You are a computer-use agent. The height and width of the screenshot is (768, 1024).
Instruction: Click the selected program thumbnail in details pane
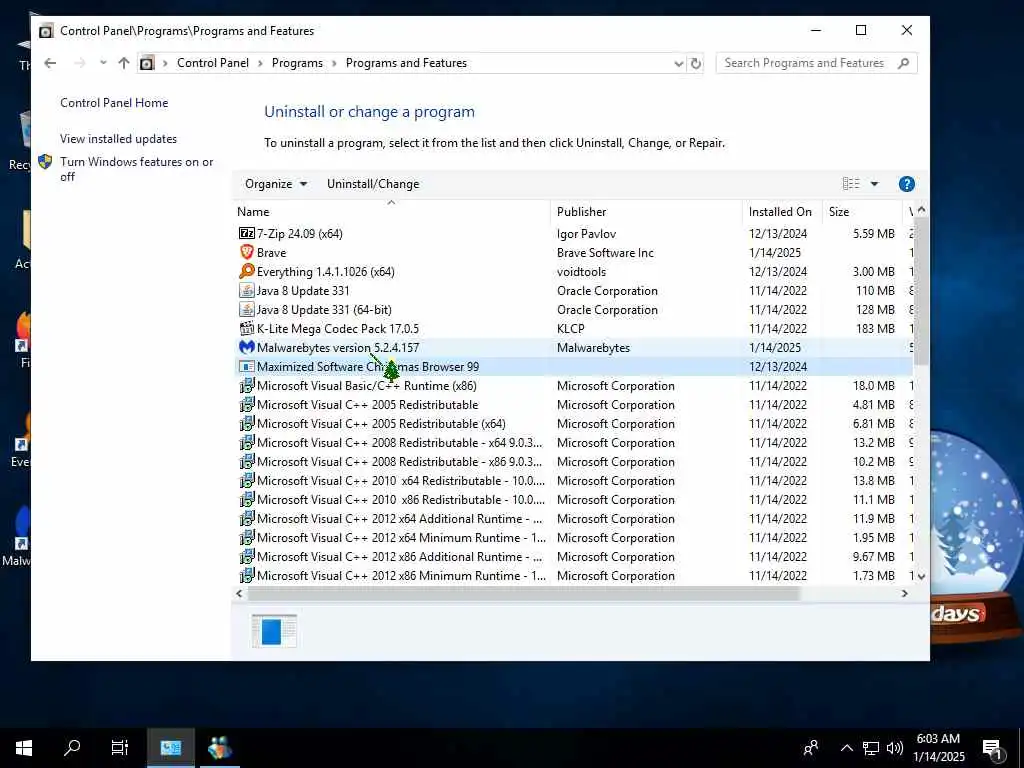(x=274, y=631)
